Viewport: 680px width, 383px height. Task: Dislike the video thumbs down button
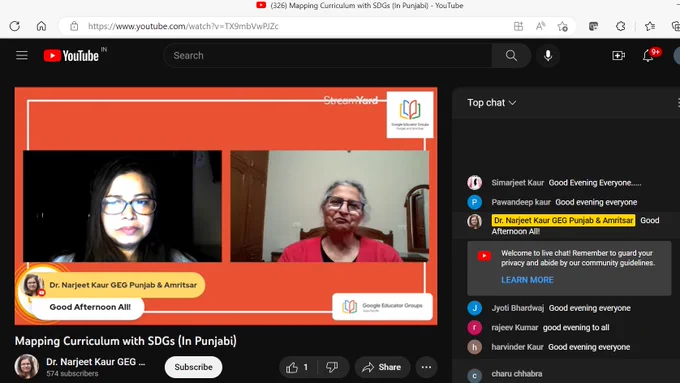click(333, 367)
